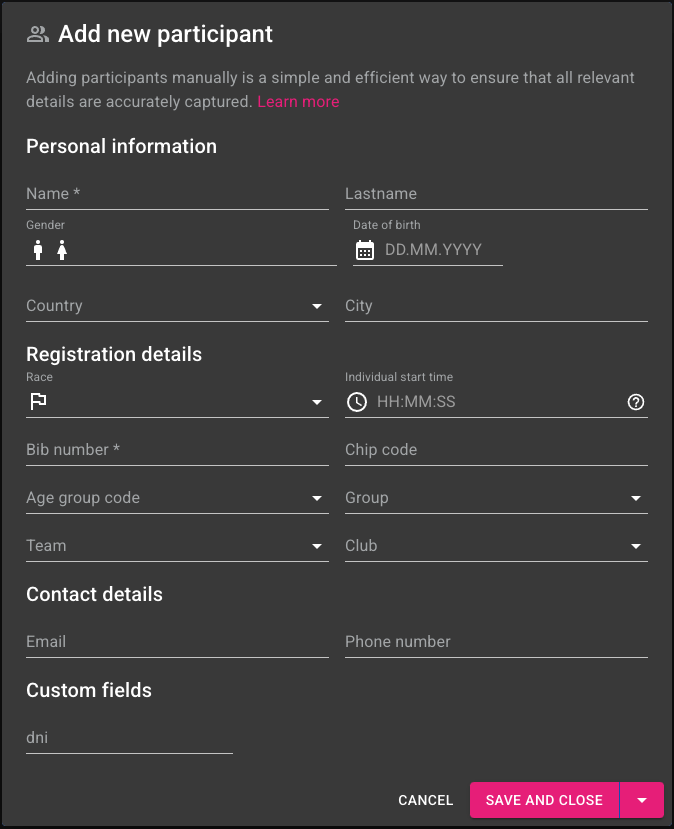The width and height of the screenshot is (674, 829).
Task: Expand the Age group code dropdown
Action: tap(317, 498)
